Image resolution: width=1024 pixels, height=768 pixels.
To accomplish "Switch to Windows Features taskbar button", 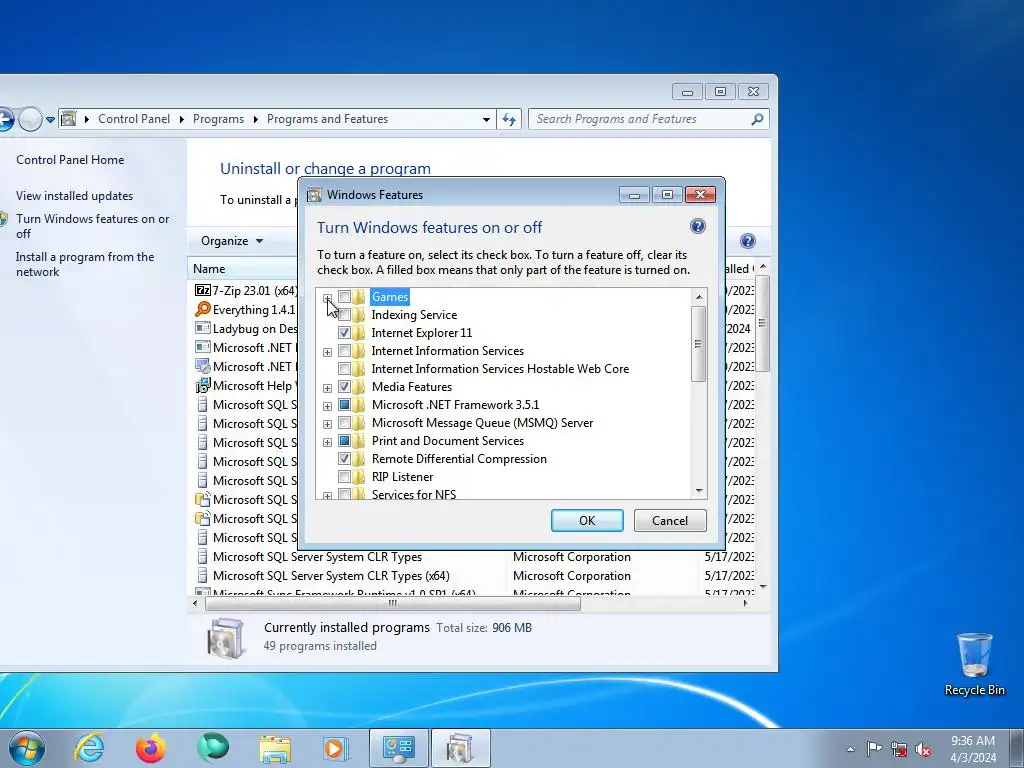I will (460, 748).
